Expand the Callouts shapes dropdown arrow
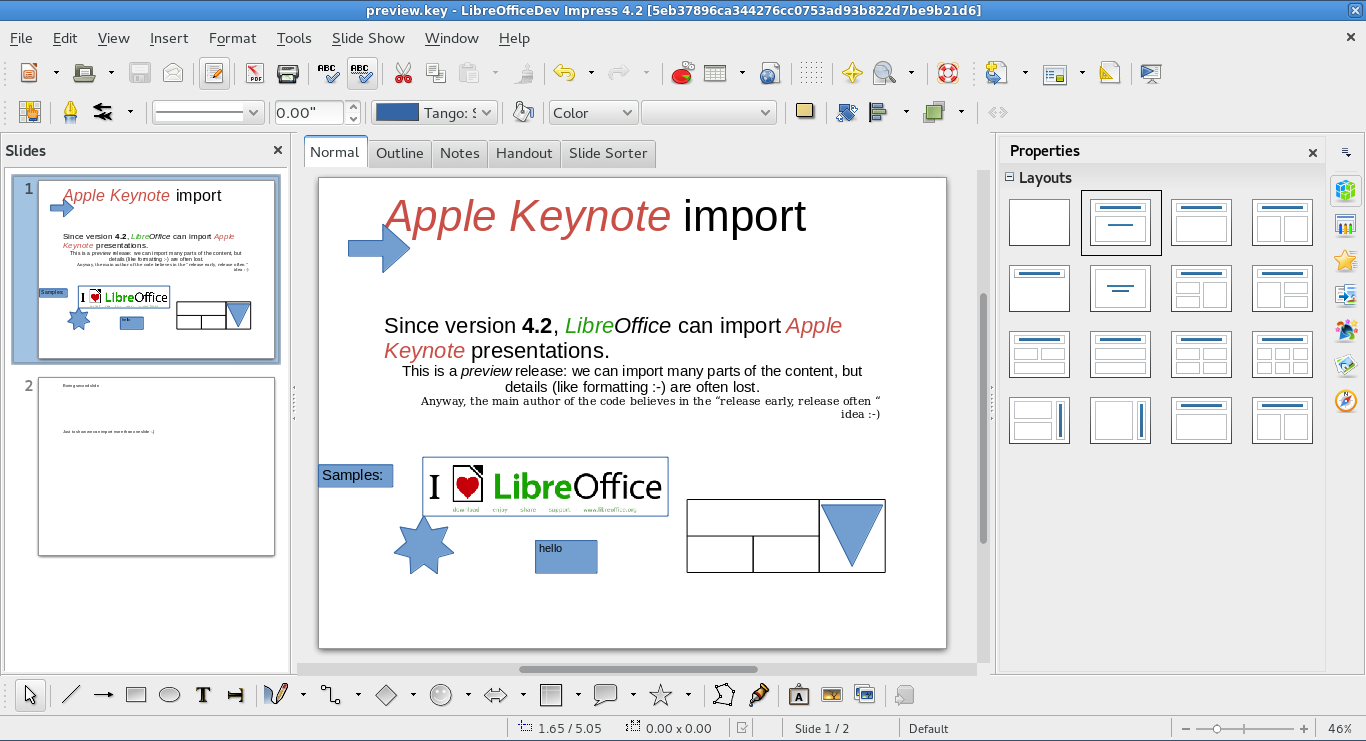 point(633,695)
